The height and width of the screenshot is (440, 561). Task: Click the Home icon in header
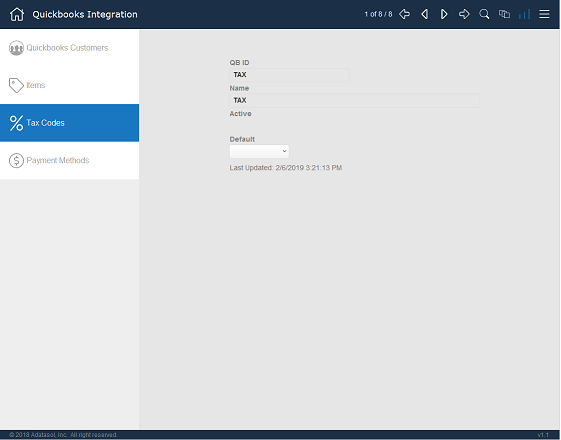click(x=17, y=14)
